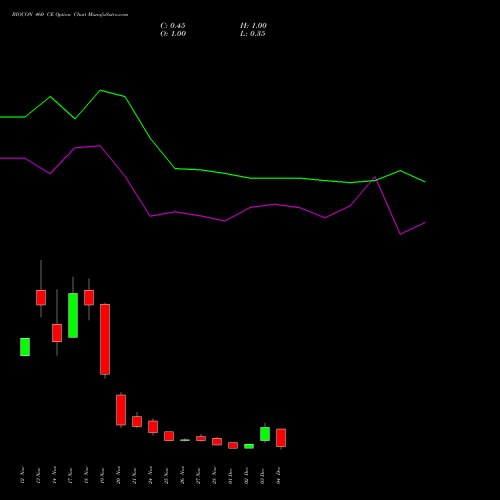Click the 04 Dec date label
Image resolution: width=500 pixels, height=500 pixels.
point(278,475)
